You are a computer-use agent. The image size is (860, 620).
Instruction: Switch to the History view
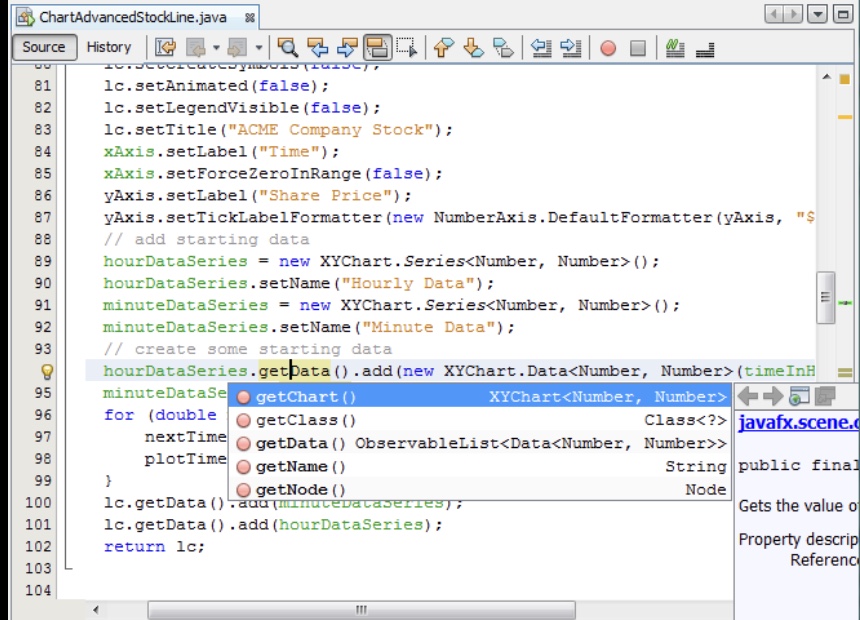click(109, 46)
